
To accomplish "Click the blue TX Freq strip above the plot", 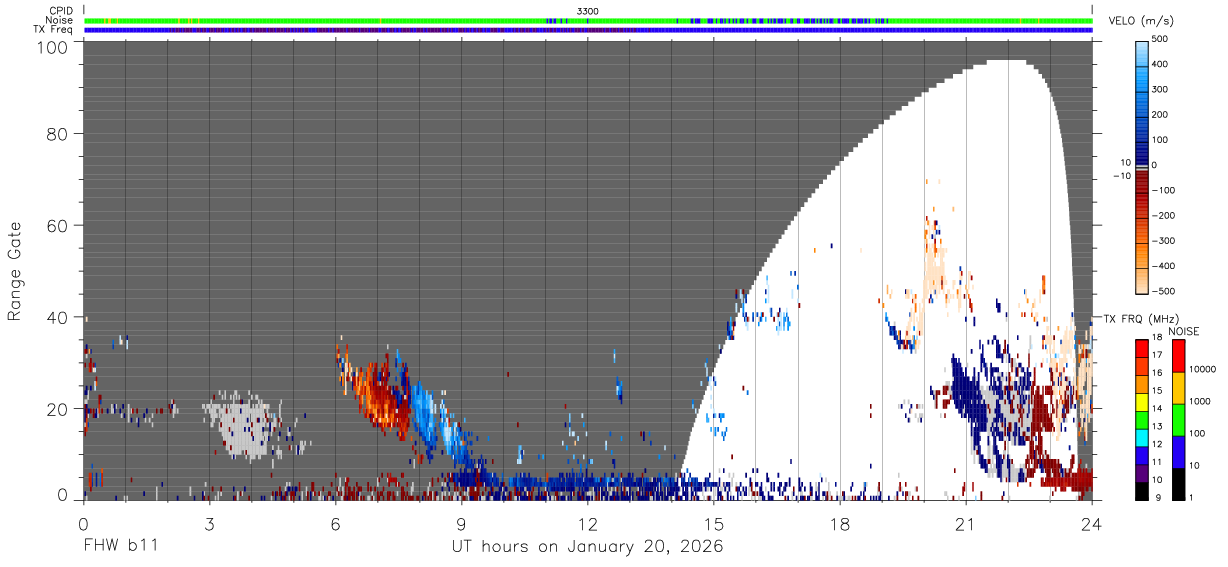I will pyautogui.click(x=588, y=30).
